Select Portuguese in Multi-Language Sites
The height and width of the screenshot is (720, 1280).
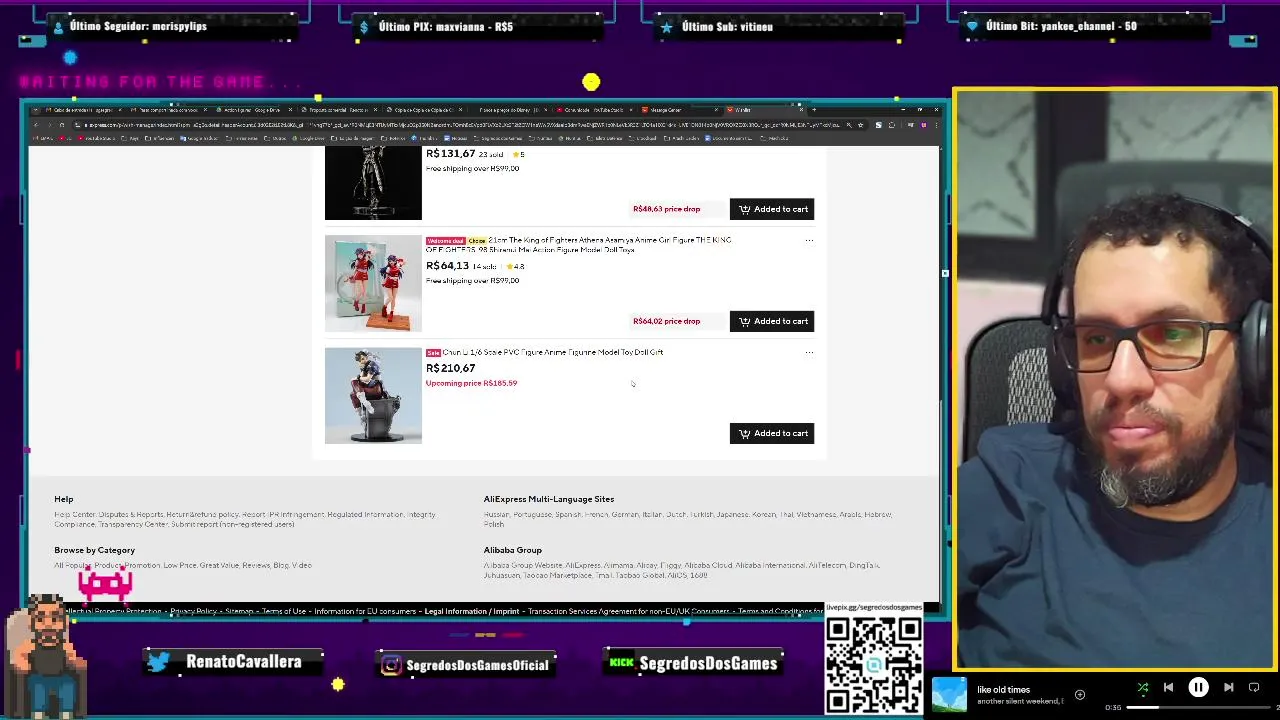pos(533,515)
